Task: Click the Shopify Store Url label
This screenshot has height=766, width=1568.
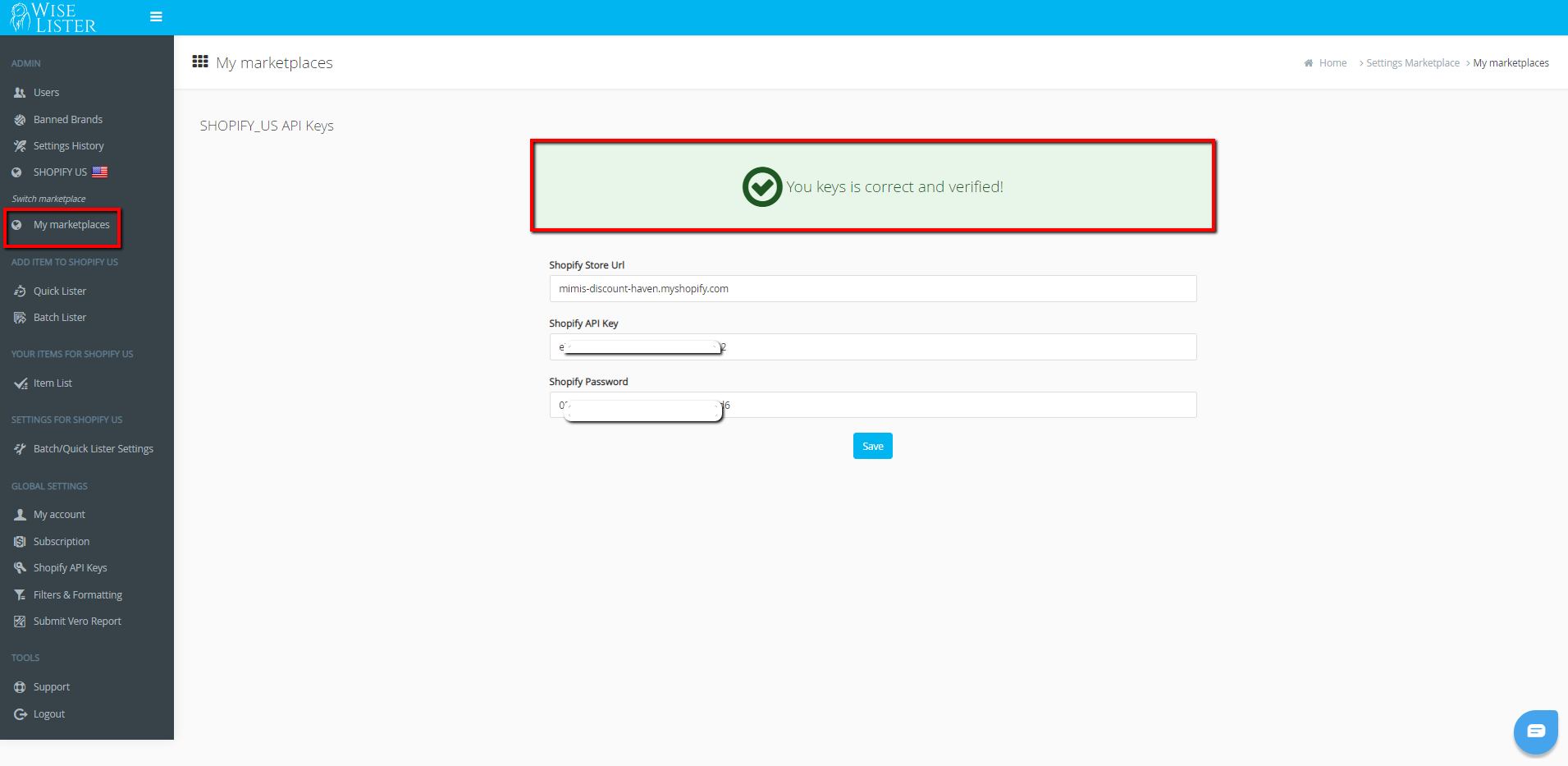Action: tap(587, 265)
